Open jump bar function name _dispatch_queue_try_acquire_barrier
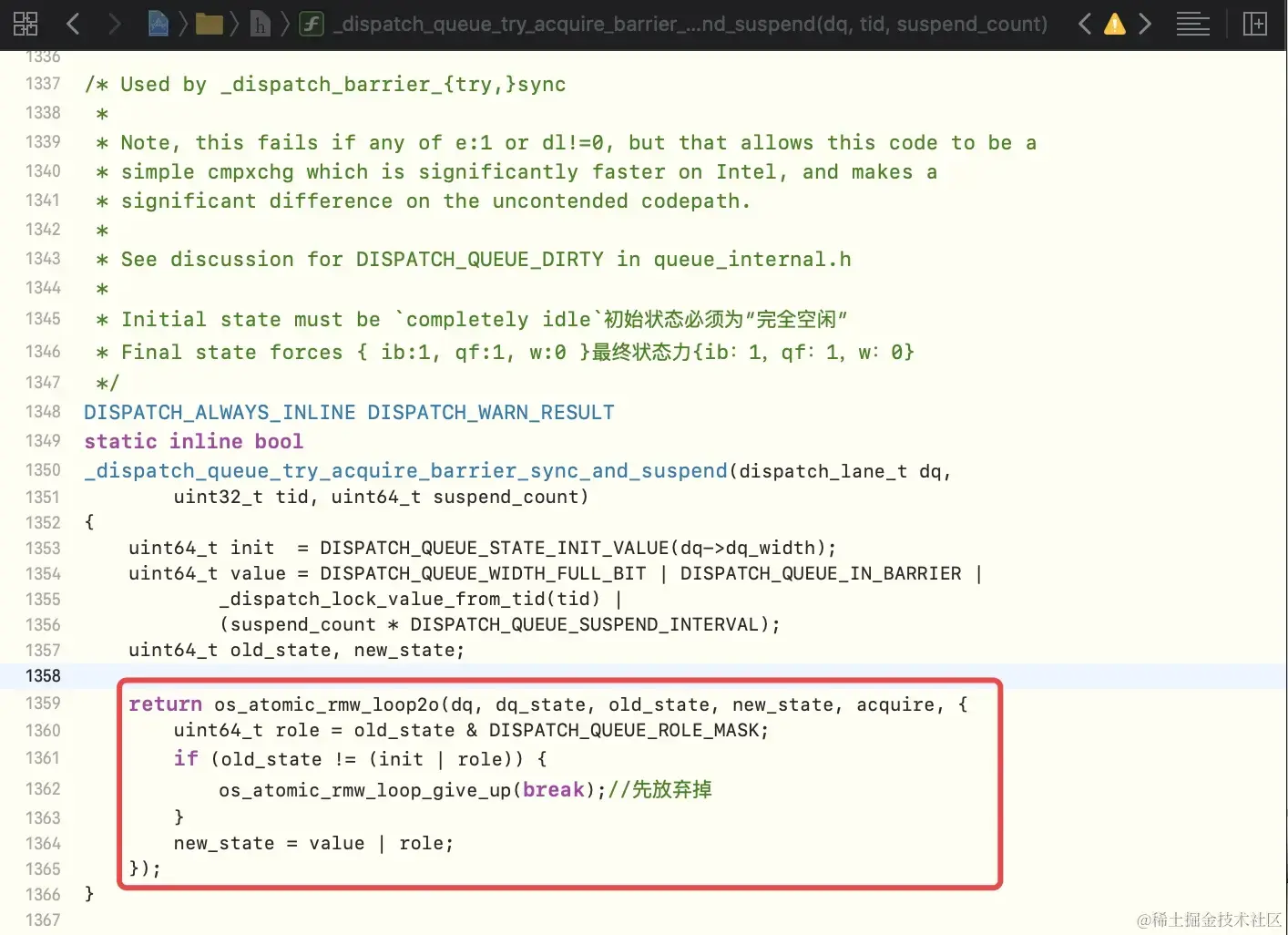Screen dimensions: 1288x935 pos(690,24)
